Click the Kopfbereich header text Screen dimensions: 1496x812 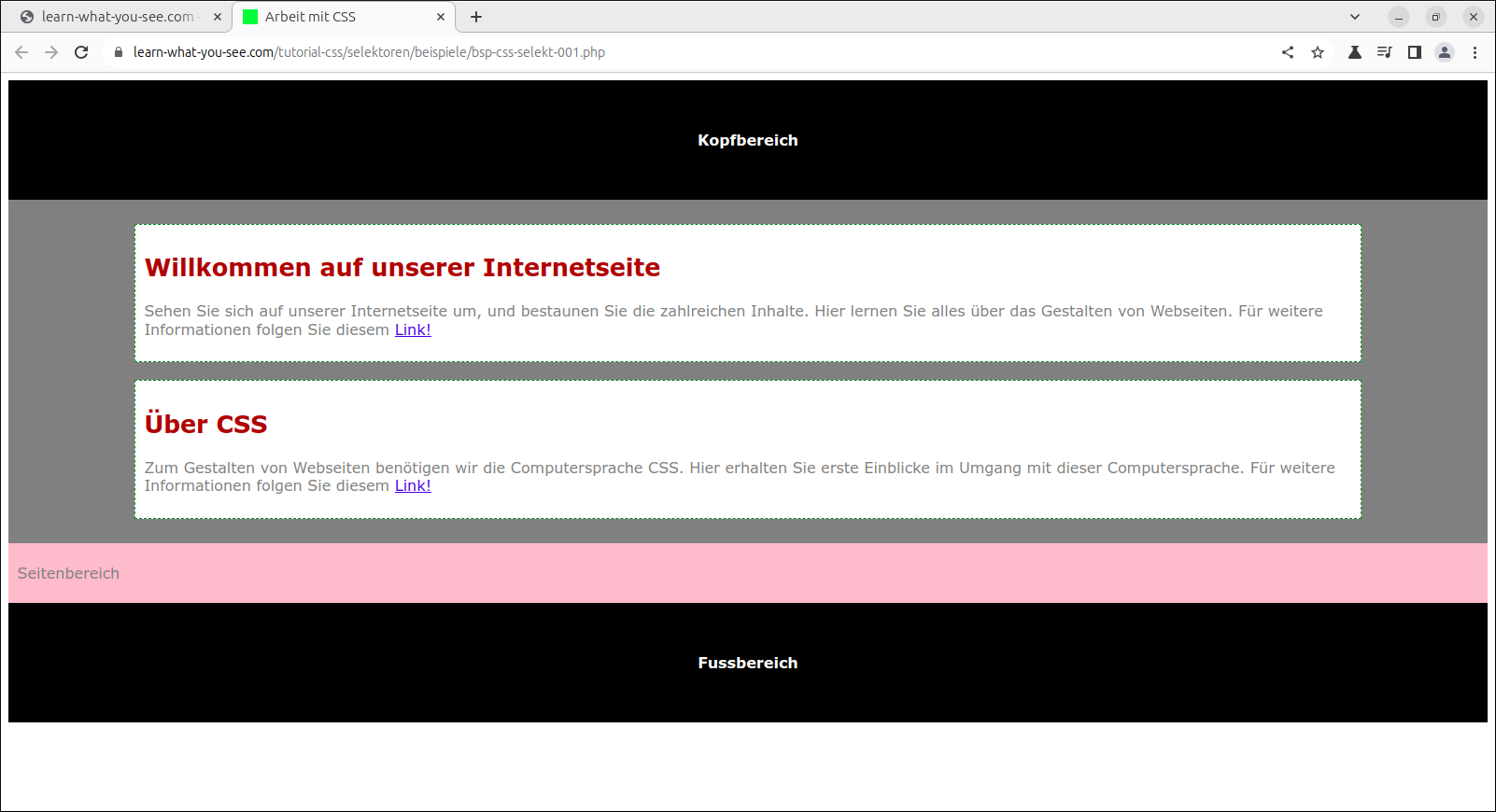tap(748, 140)
